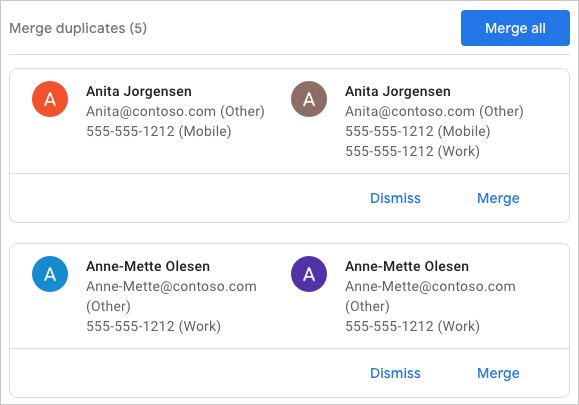Click the purple Anne-Mette Olesen avatar
This screenshot has width=579, height=405.
(309, 274)
